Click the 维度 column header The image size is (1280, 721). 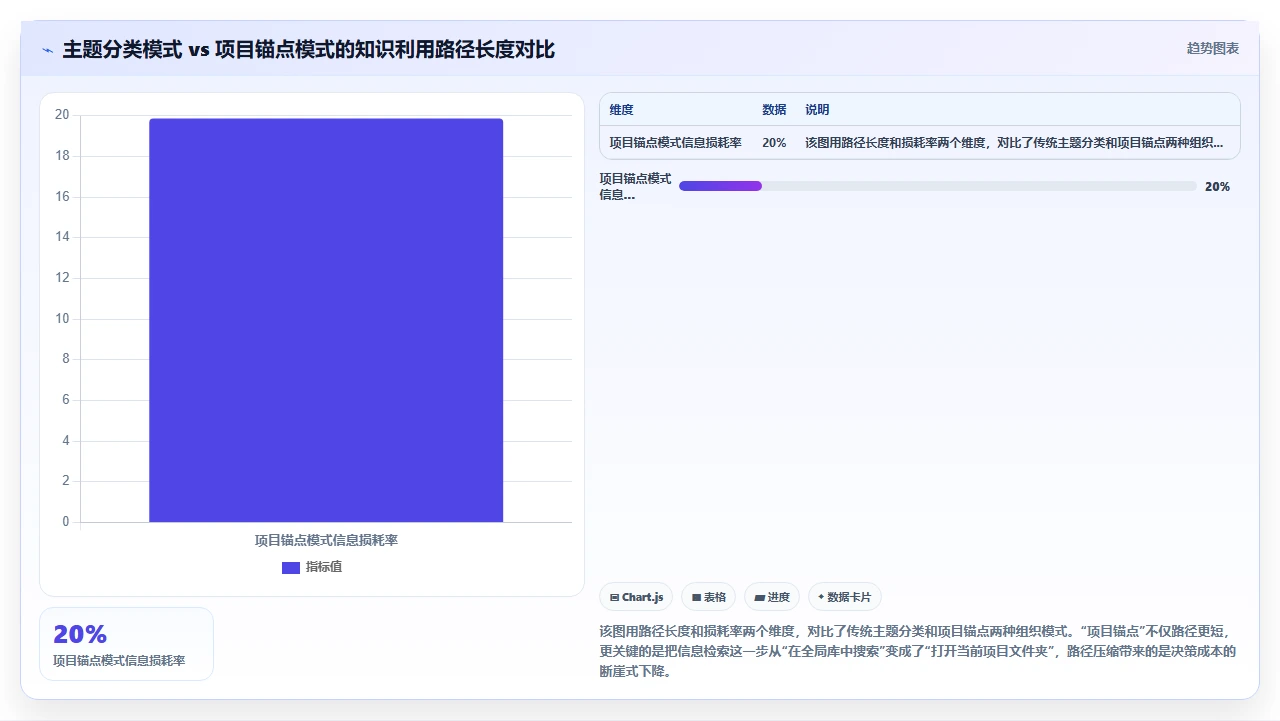(622, 110)
